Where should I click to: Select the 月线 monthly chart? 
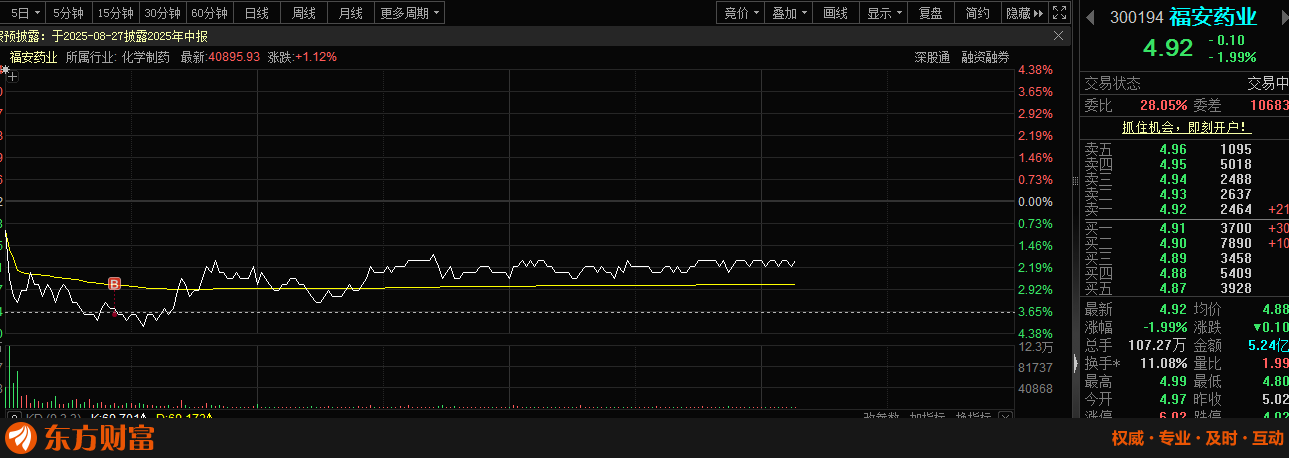point(351,13)
